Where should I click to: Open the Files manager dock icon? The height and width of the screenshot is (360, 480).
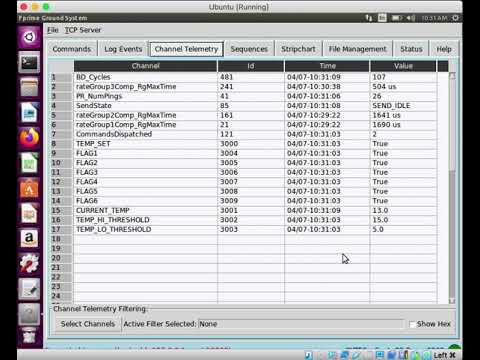29,87
